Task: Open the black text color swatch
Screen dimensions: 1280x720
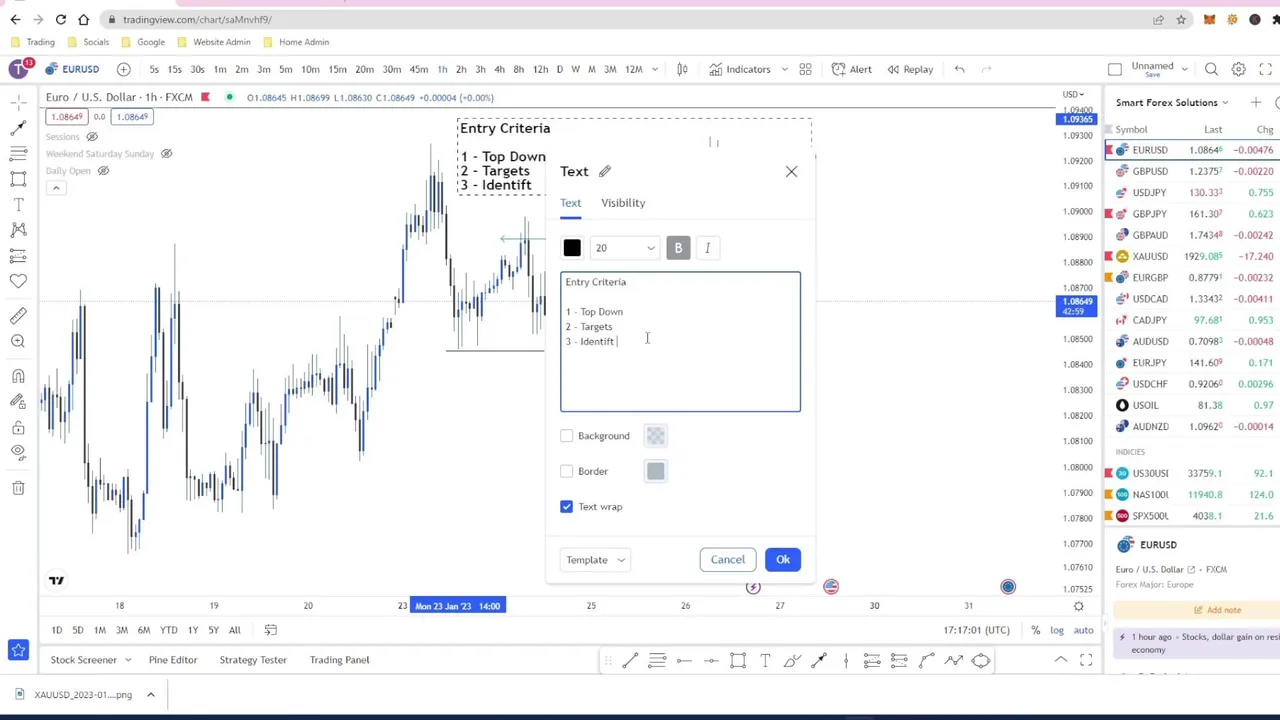Action: tap(572, 248)
